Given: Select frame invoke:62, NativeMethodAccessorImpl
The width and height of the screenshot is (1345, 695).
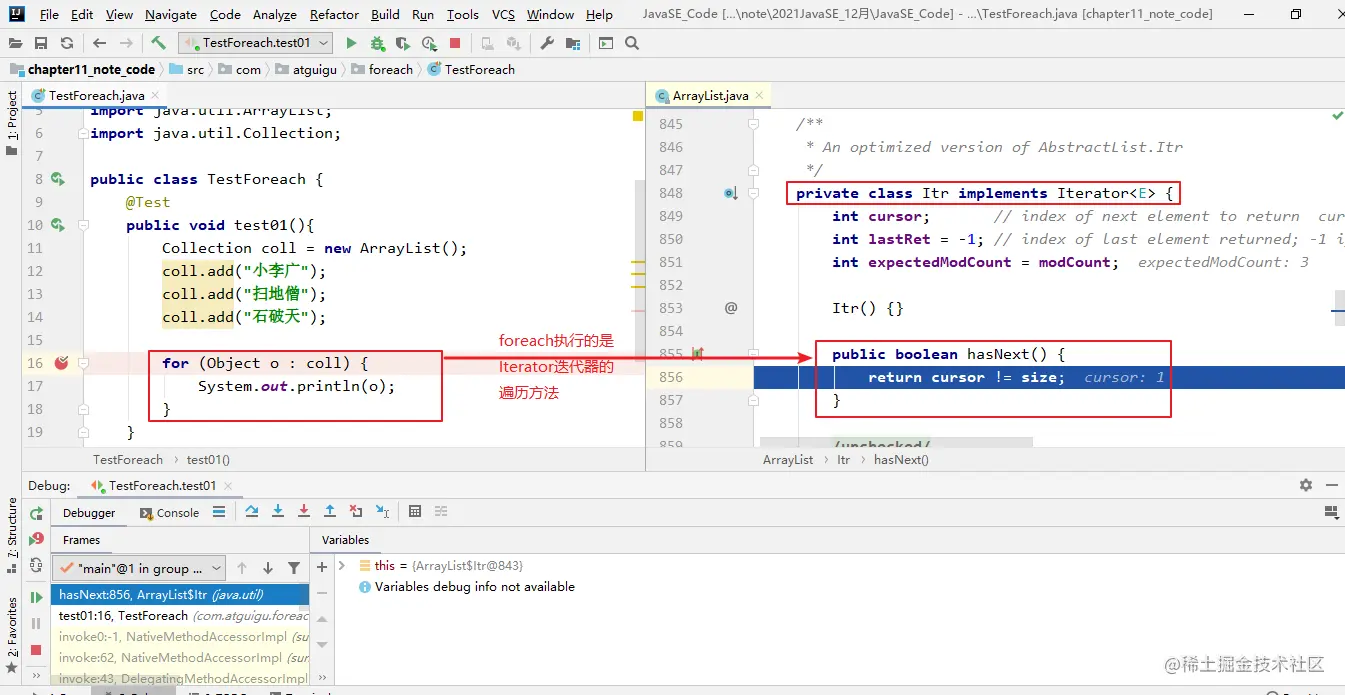Looking at the screenshot, I should pos(180,658).
